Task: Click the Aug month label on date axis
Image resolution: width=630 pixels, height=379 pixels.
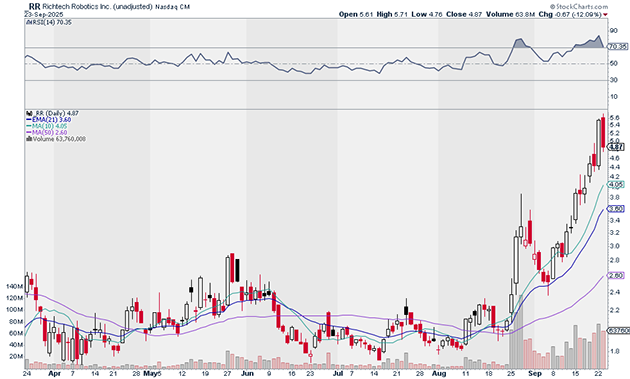Action: tap(439, 374)
